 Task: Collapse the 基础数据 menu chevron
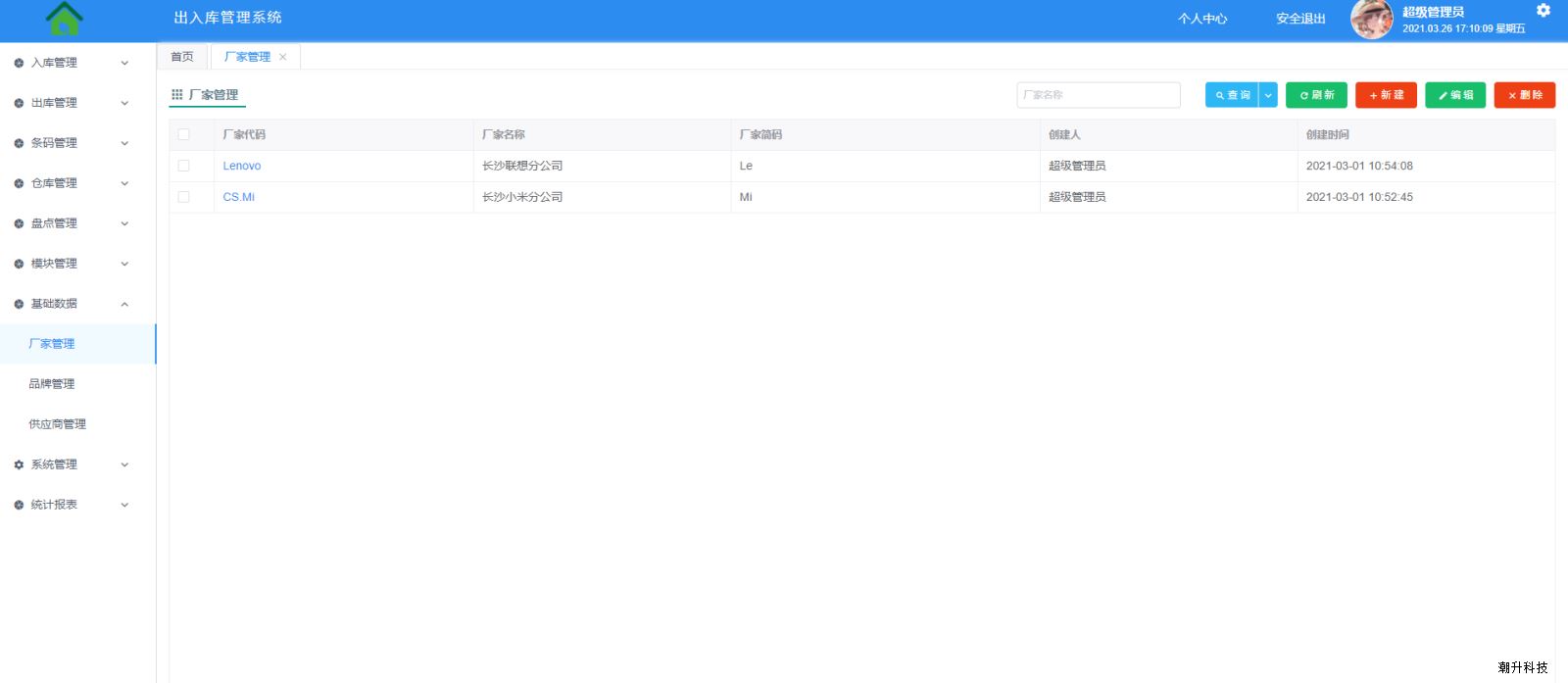point(124,304)
